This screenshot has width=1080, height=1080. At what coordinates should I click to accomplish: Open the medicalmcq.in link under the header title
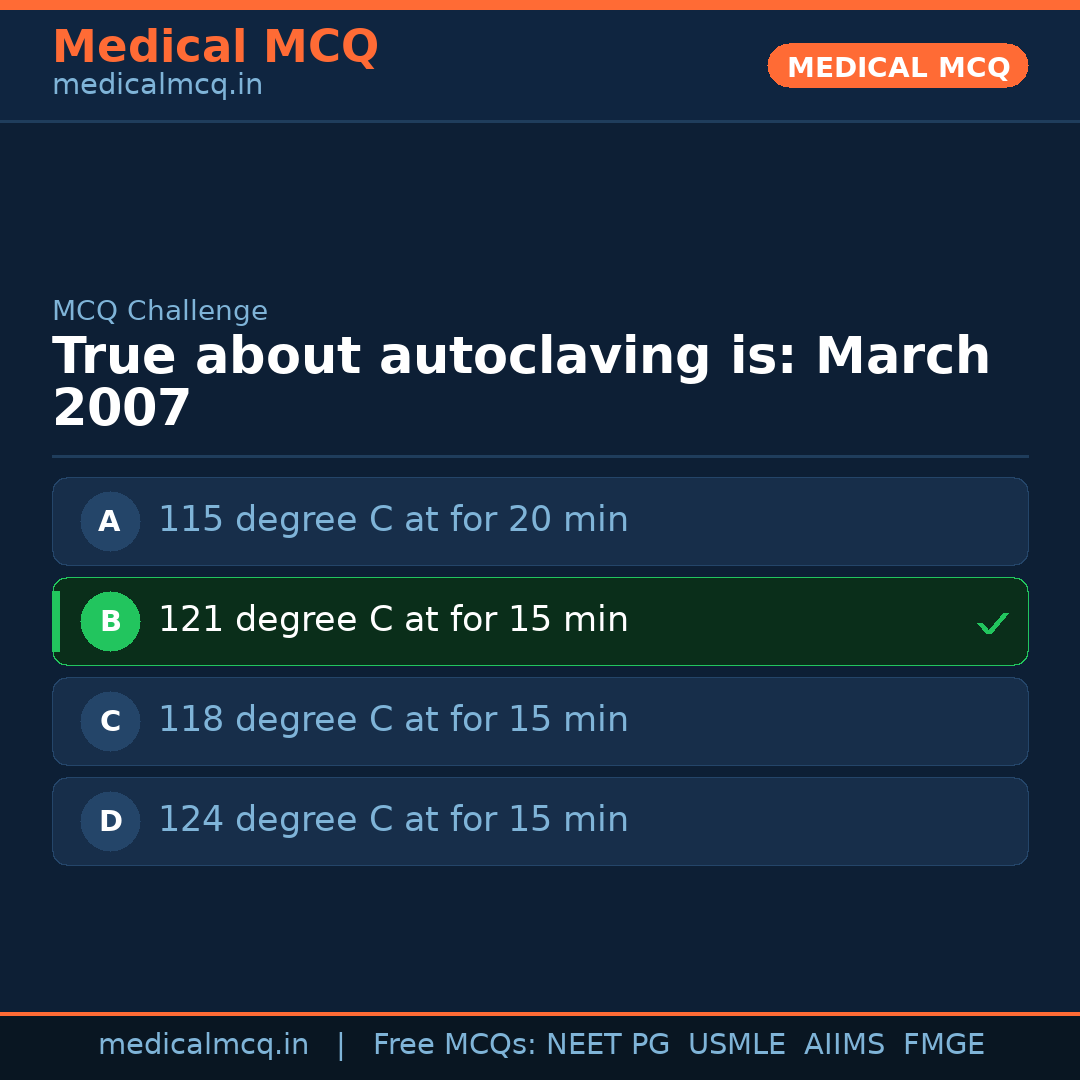pos(157,86)
